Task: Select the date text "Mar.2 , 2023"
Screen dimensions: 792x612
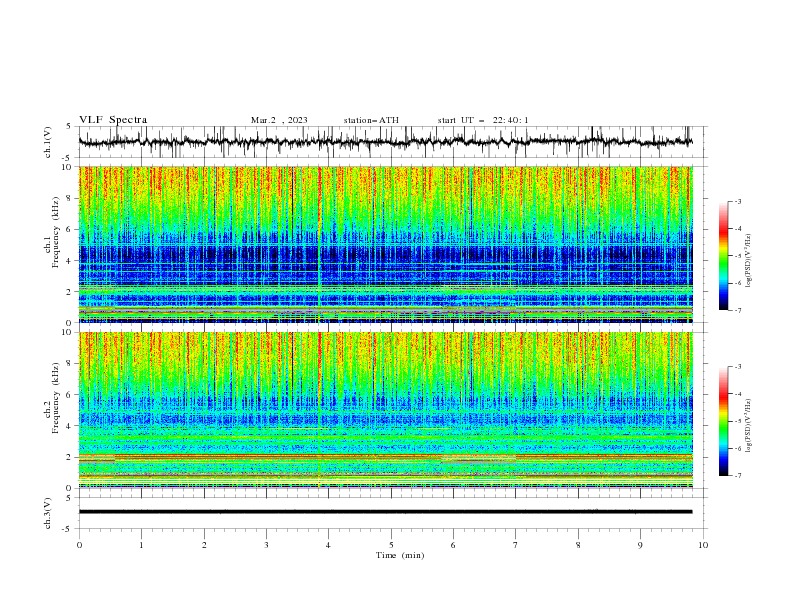Action: [x=279, y=120]
